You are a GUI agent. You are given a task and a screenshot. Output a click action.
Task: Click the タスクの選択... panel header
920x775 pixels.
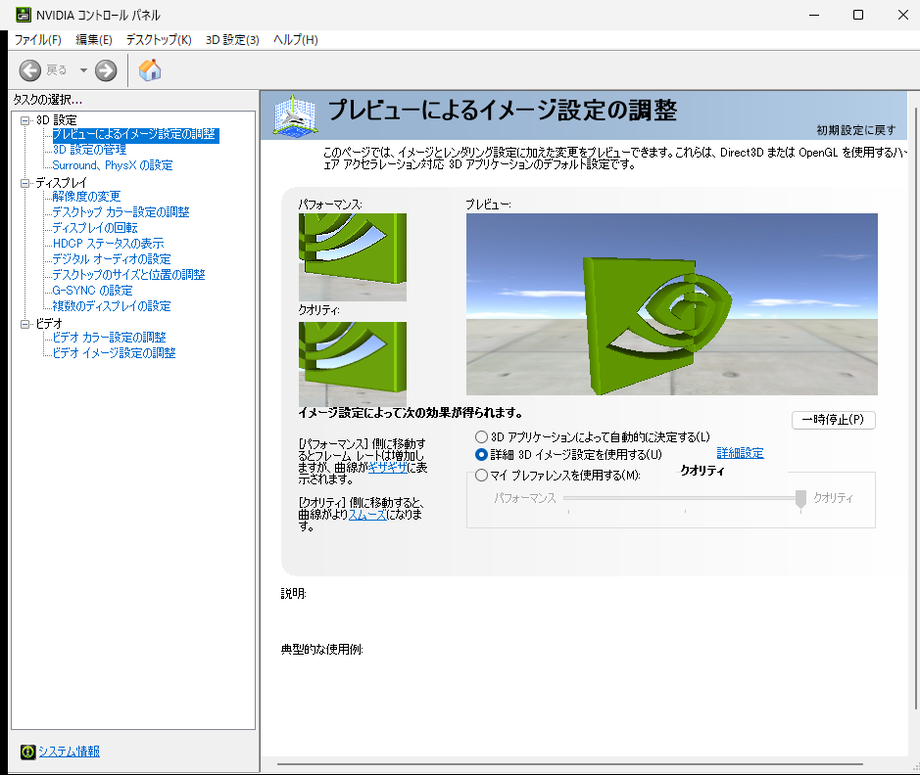click(x=48, y=100)
